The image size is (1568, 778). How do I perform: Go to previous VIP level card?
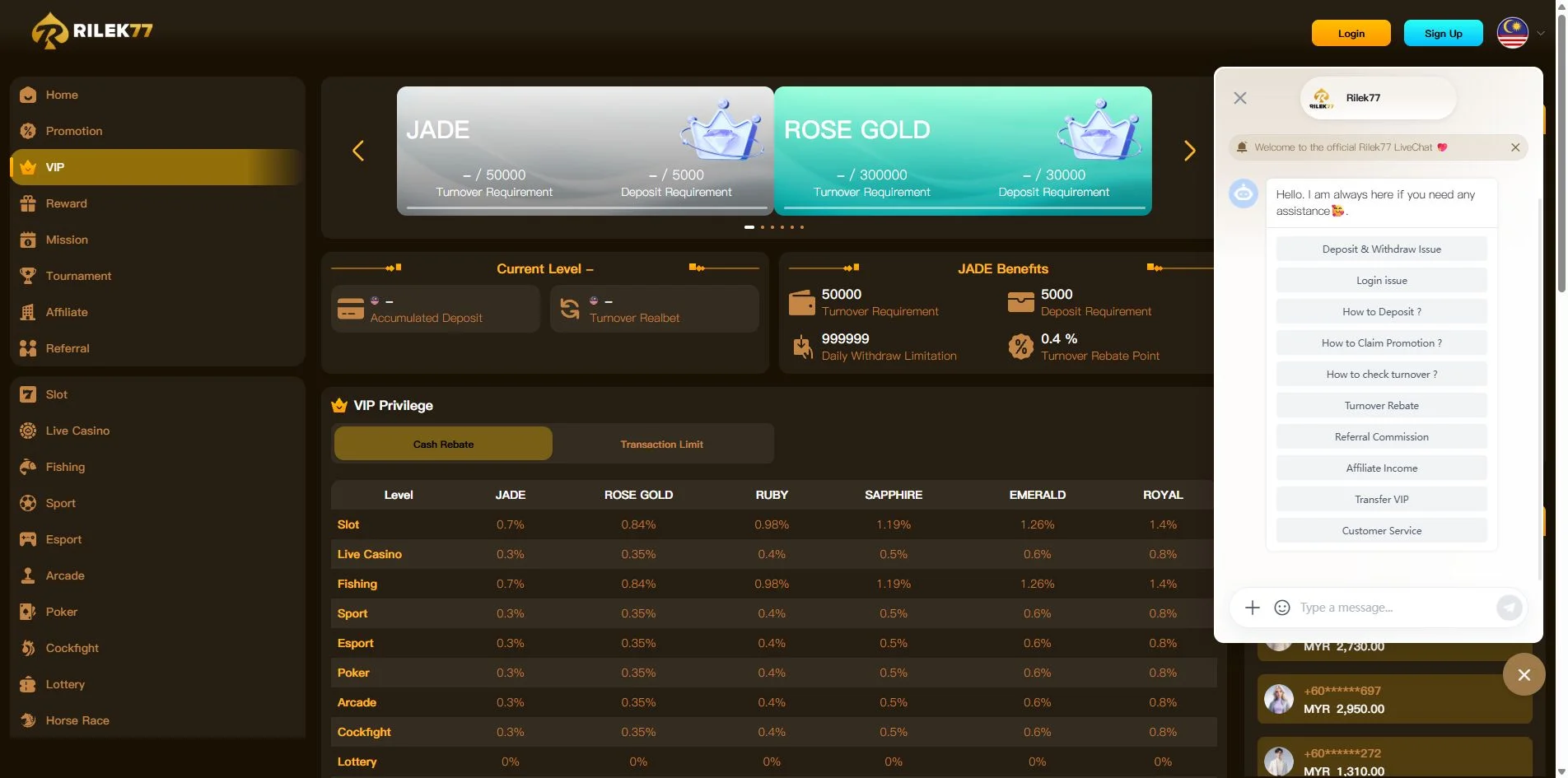(x=358, y=151)
